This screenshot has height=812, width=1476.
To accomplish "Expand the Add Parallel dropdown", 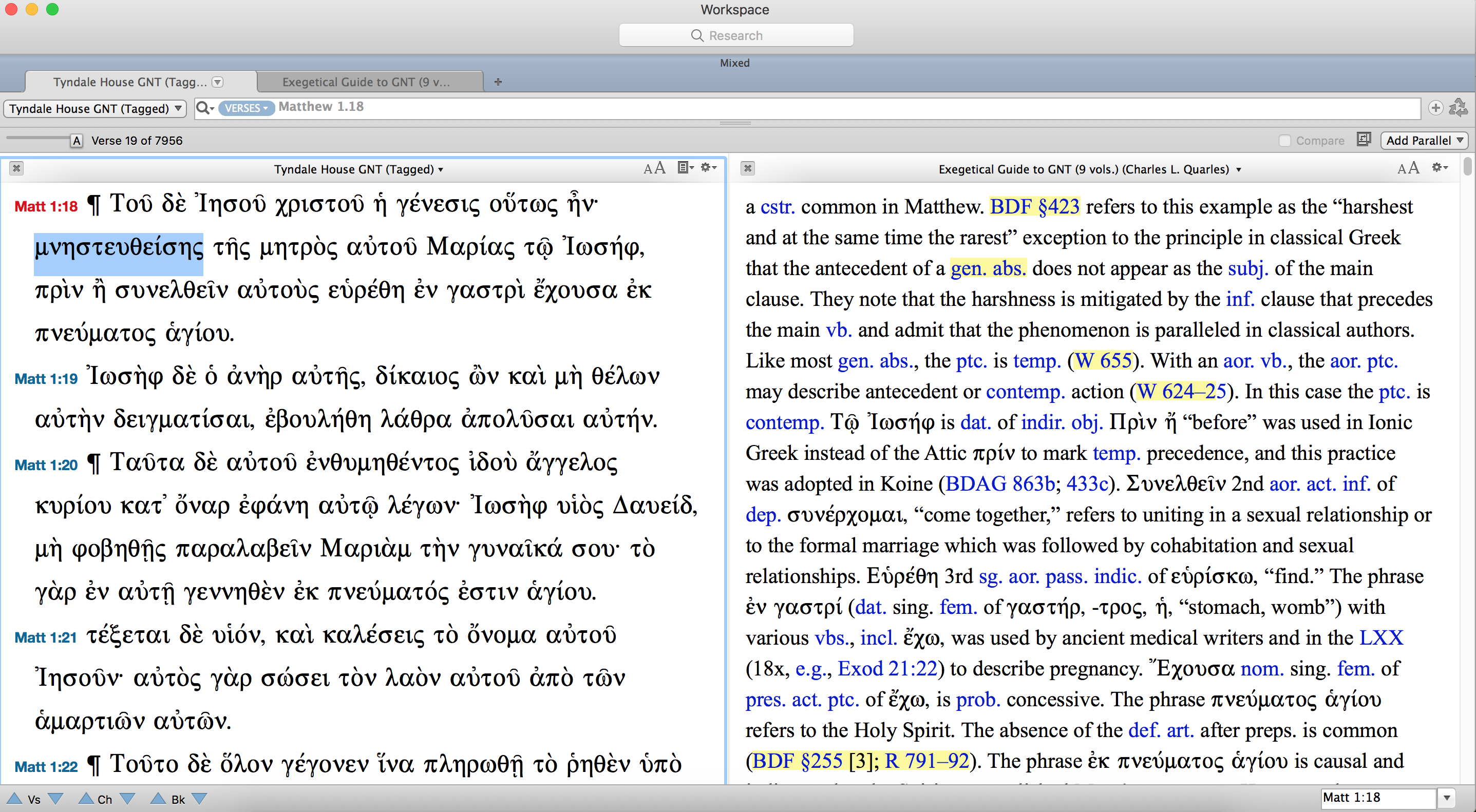I will (1424, 140).
